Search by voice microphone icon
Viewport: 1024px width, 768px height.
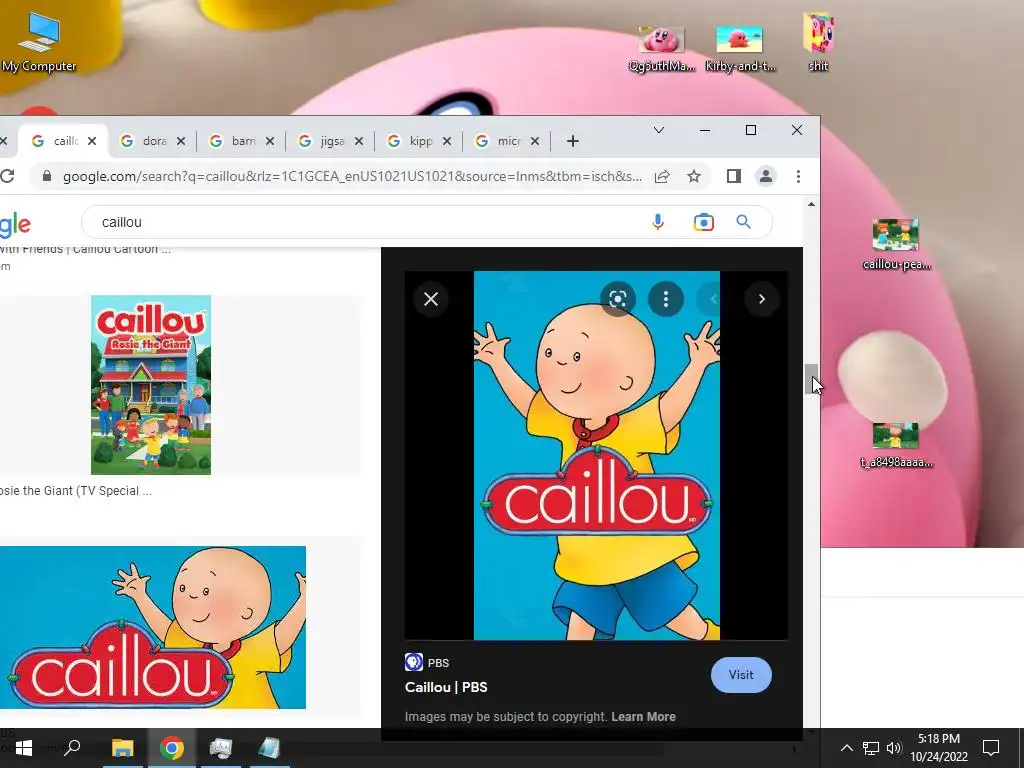click(x=658, y=222)
